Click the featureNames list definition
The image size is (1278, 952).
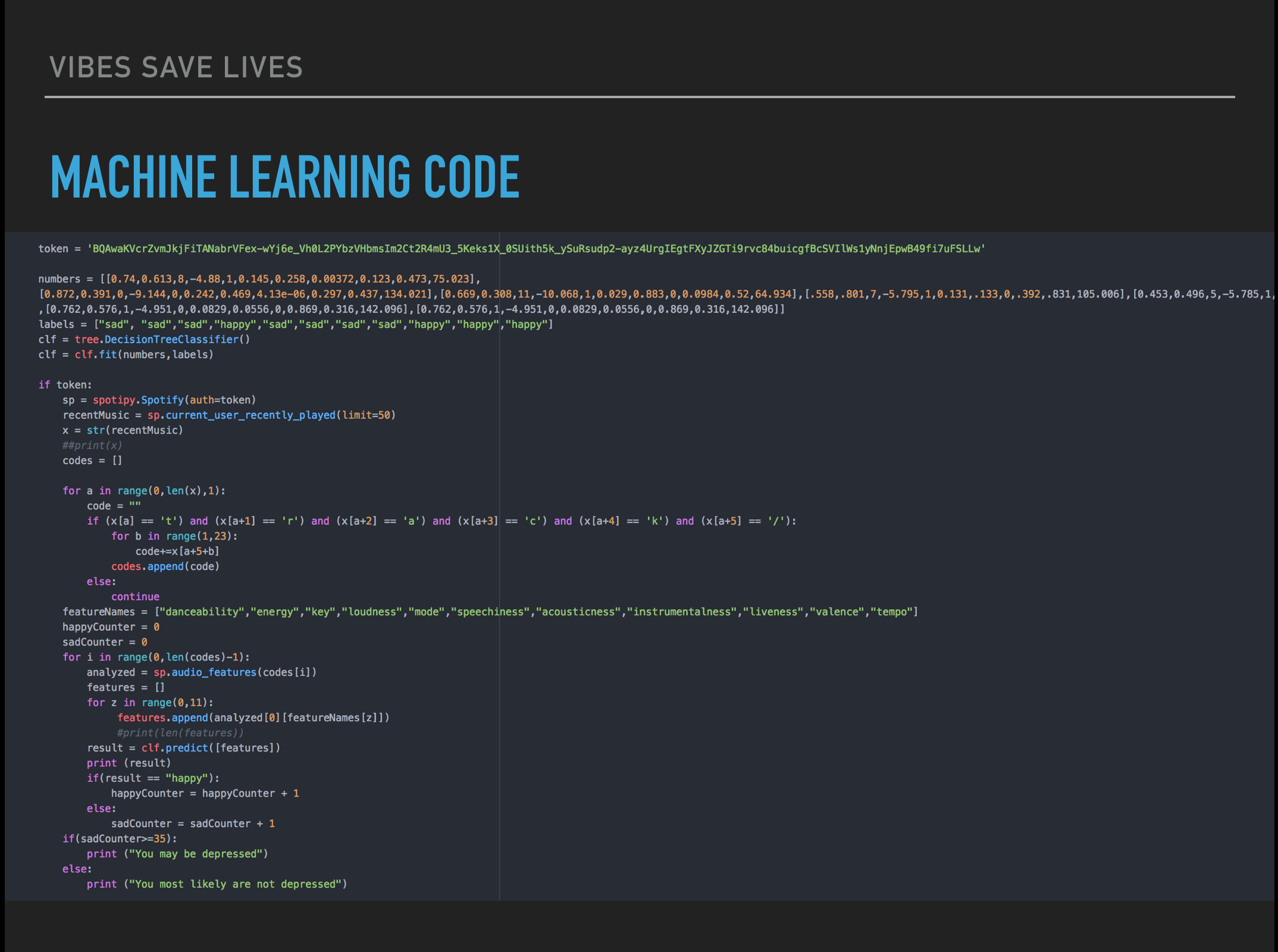coord(490,612)
